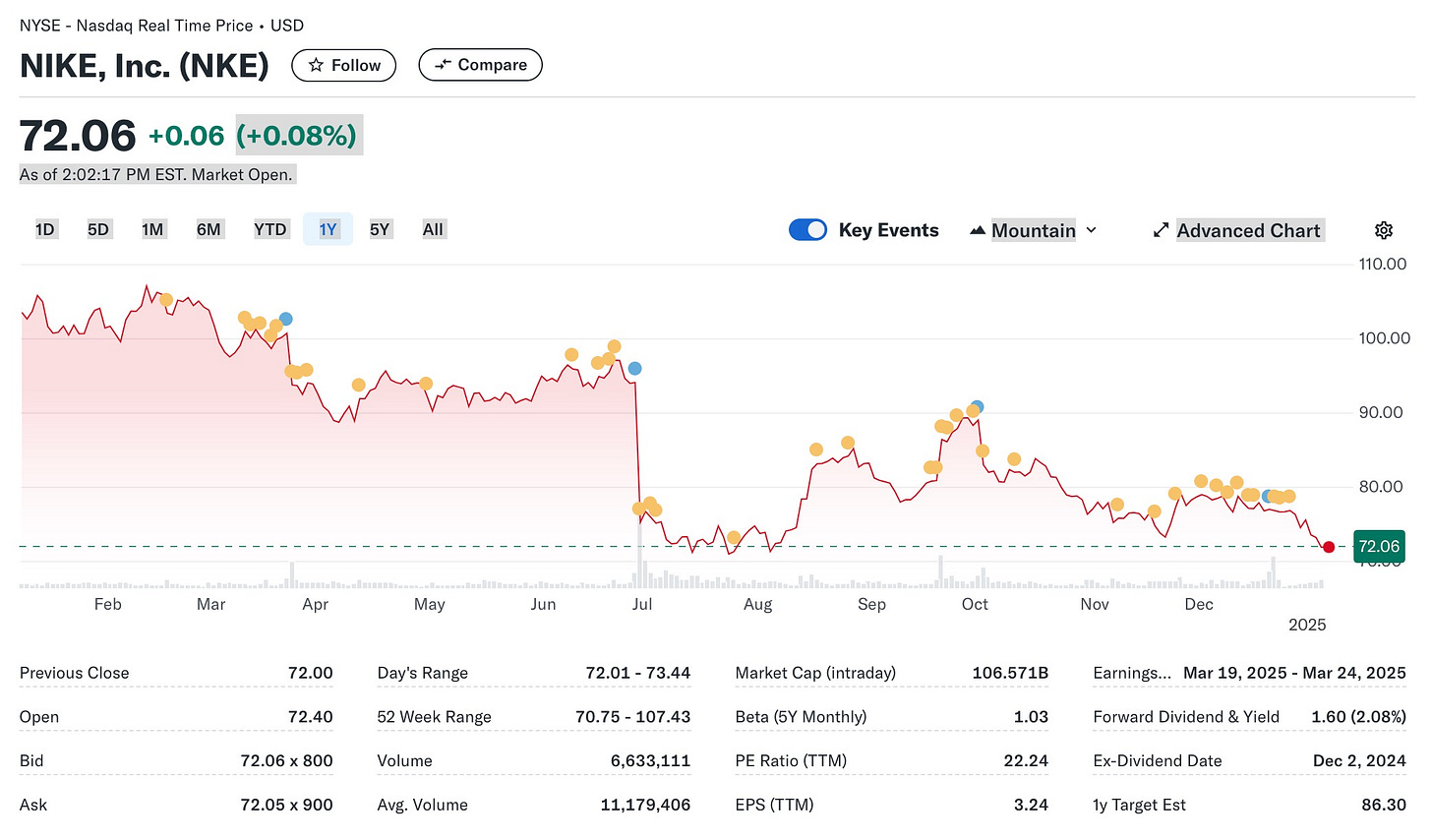1432x840 pixels.
Task: Click the blue event marker near July
Action: 634,369
